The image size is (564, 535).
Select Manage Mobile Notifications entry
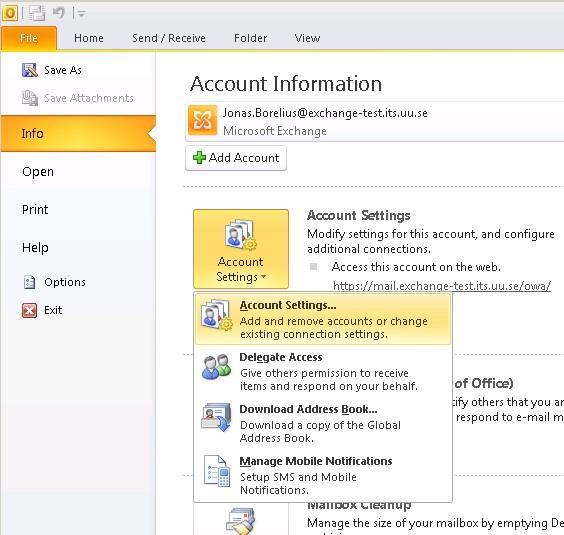323,475
